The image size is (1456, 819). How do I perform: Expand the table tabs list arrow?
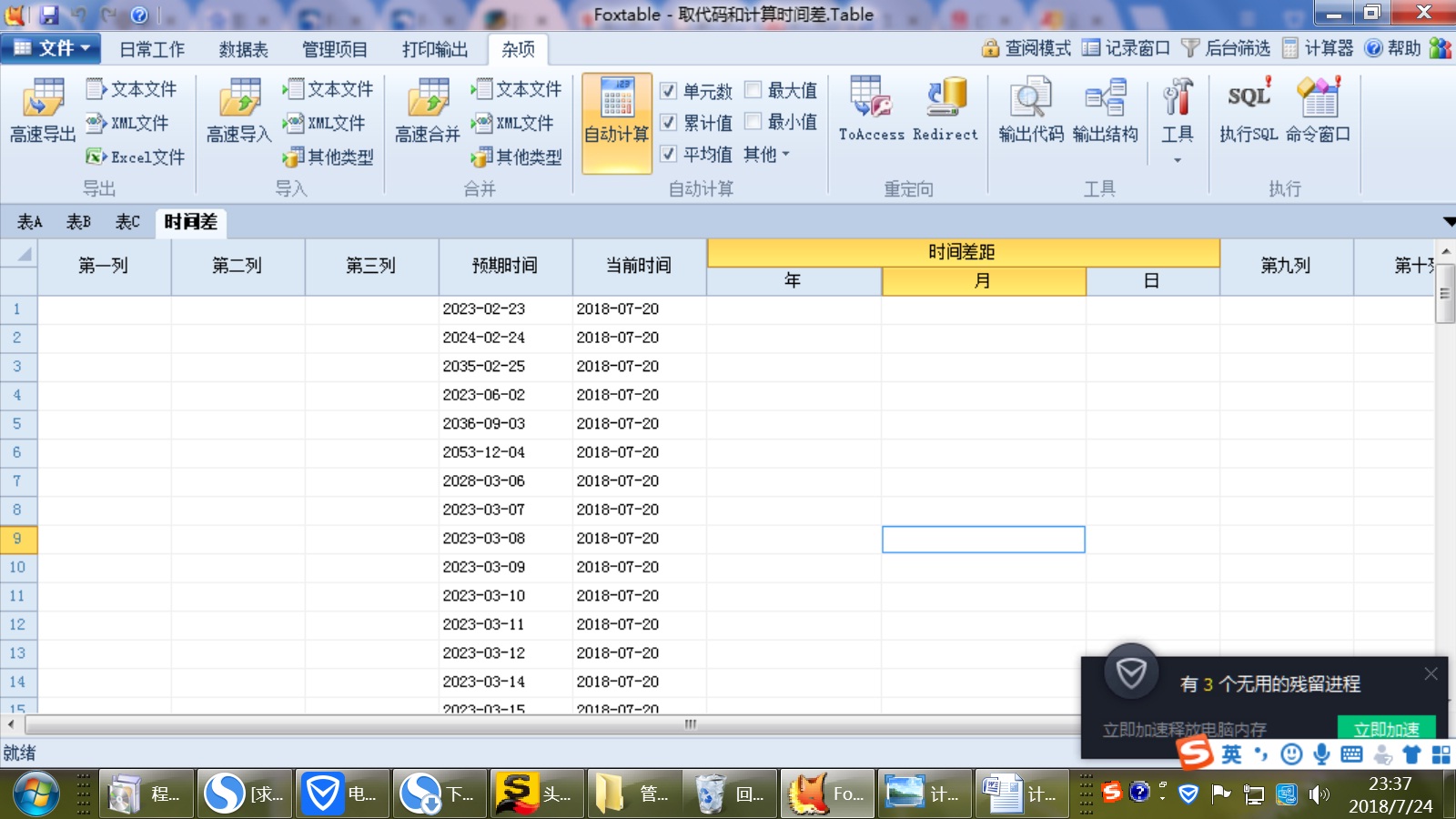pyautogui.click(x=1449, y=221)
